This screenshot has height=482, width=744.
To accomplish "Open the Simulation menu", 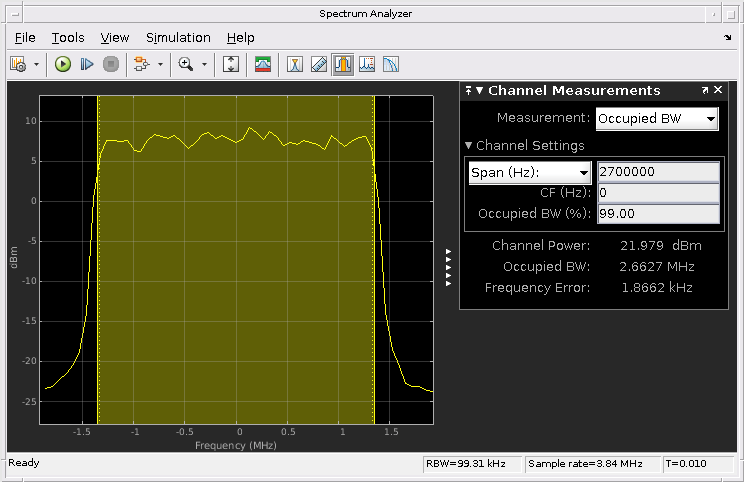I will coord(178,37).
